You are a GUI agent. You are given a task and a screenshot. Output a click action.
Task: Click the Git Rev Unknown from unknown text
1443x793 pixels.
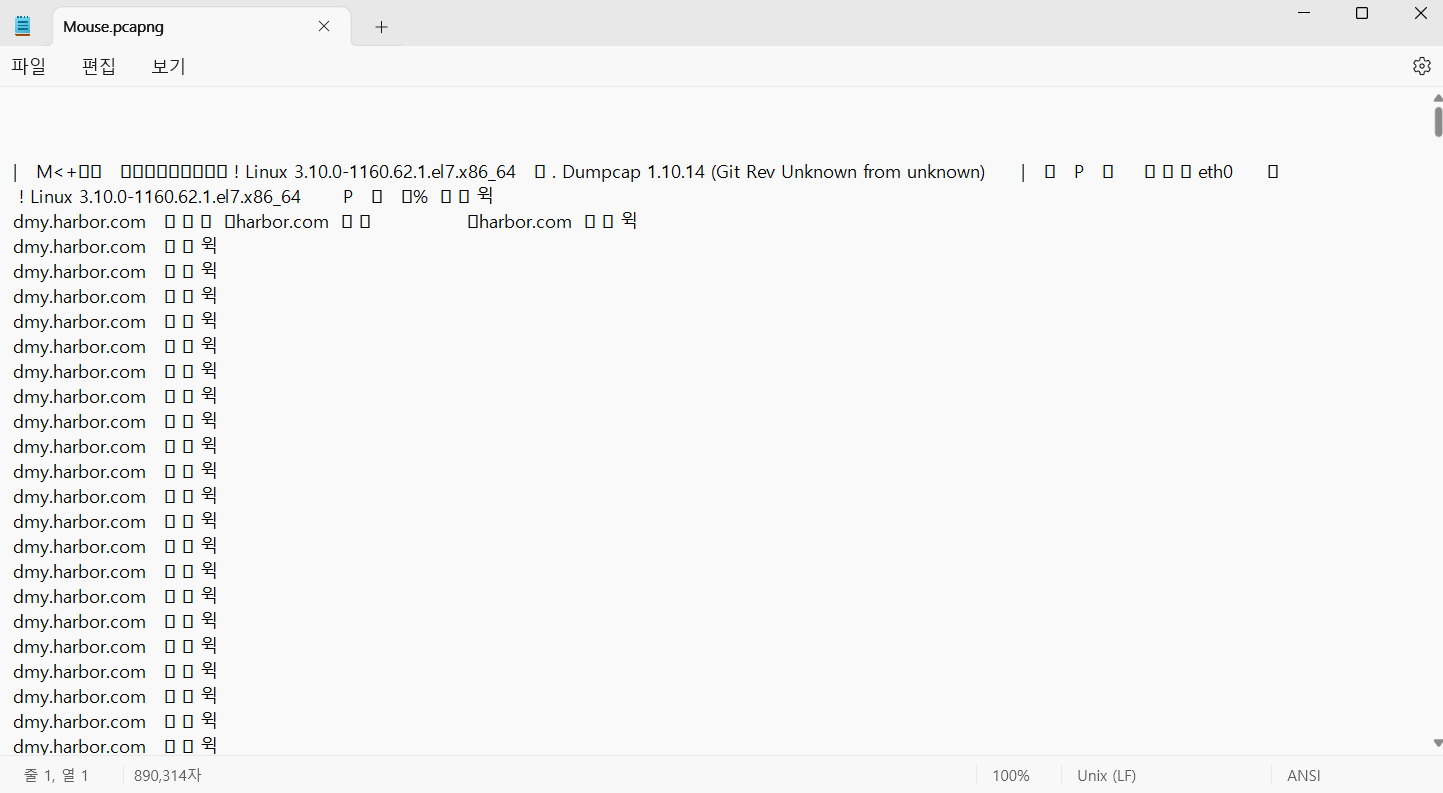[848, 172]
